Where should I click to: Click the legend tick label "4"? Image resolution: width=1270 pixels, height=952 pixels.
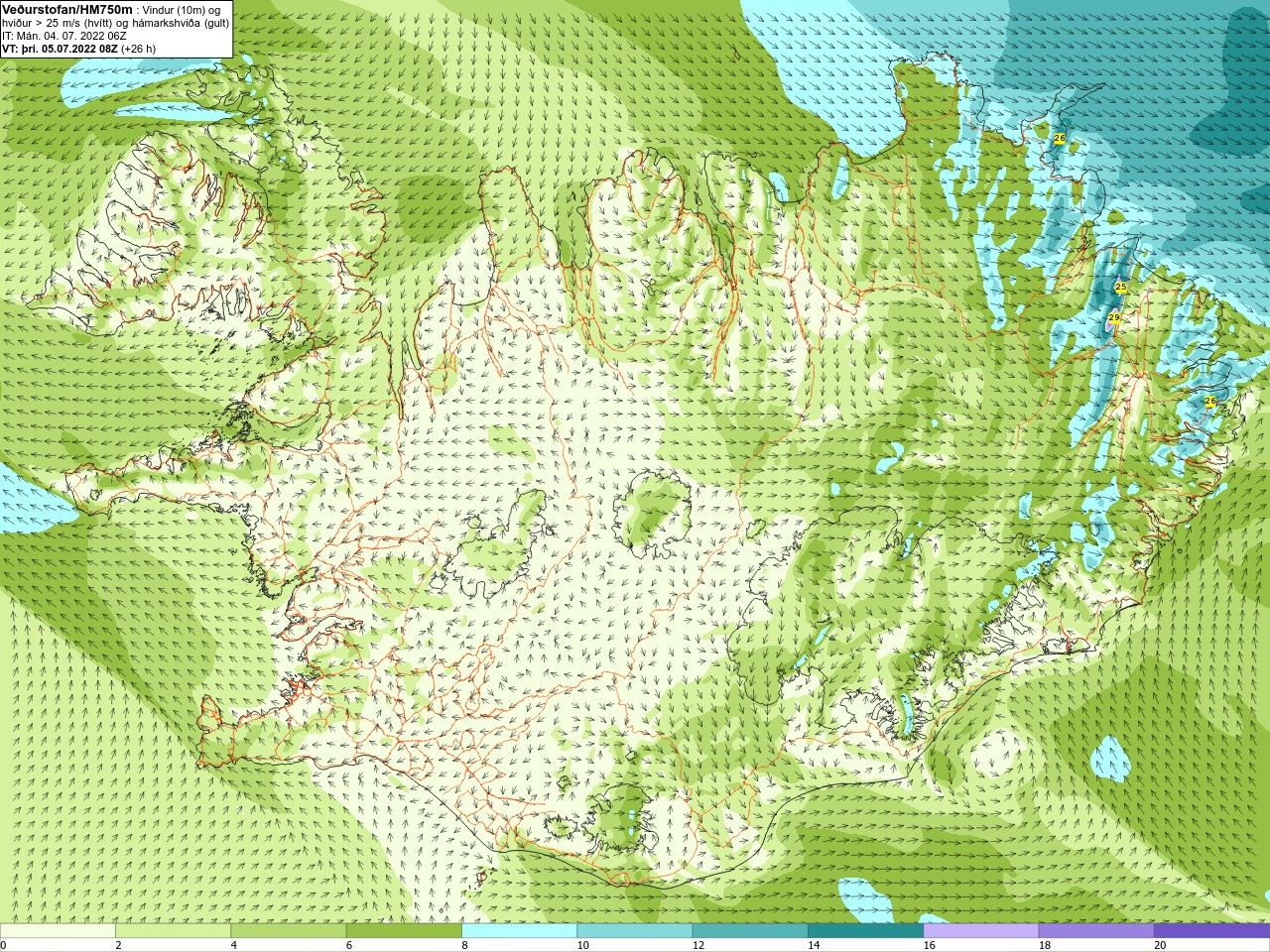click(233, 945)
